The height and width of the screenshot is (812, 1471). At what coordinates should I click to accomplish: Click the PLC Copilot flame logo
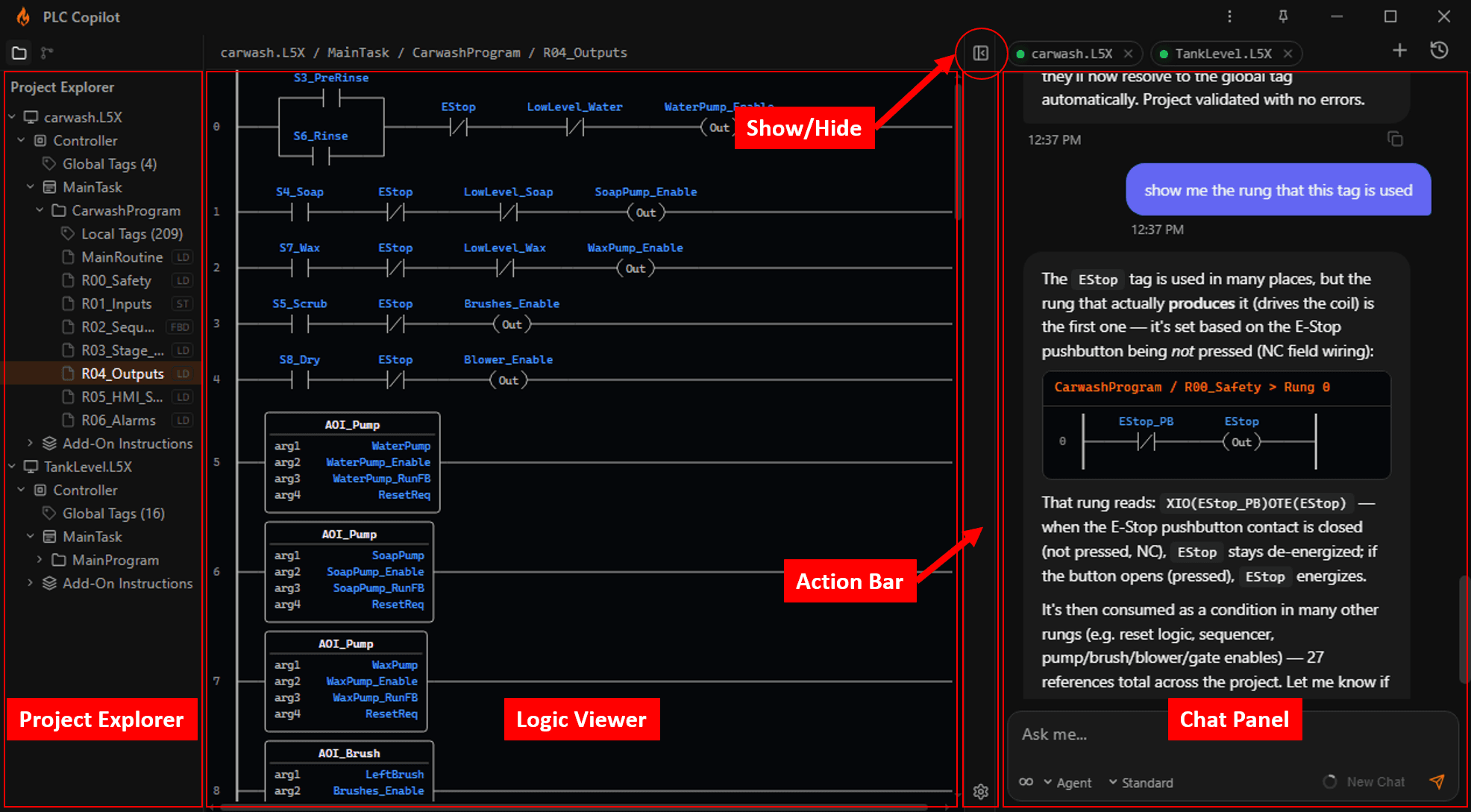tap(23, 16)
